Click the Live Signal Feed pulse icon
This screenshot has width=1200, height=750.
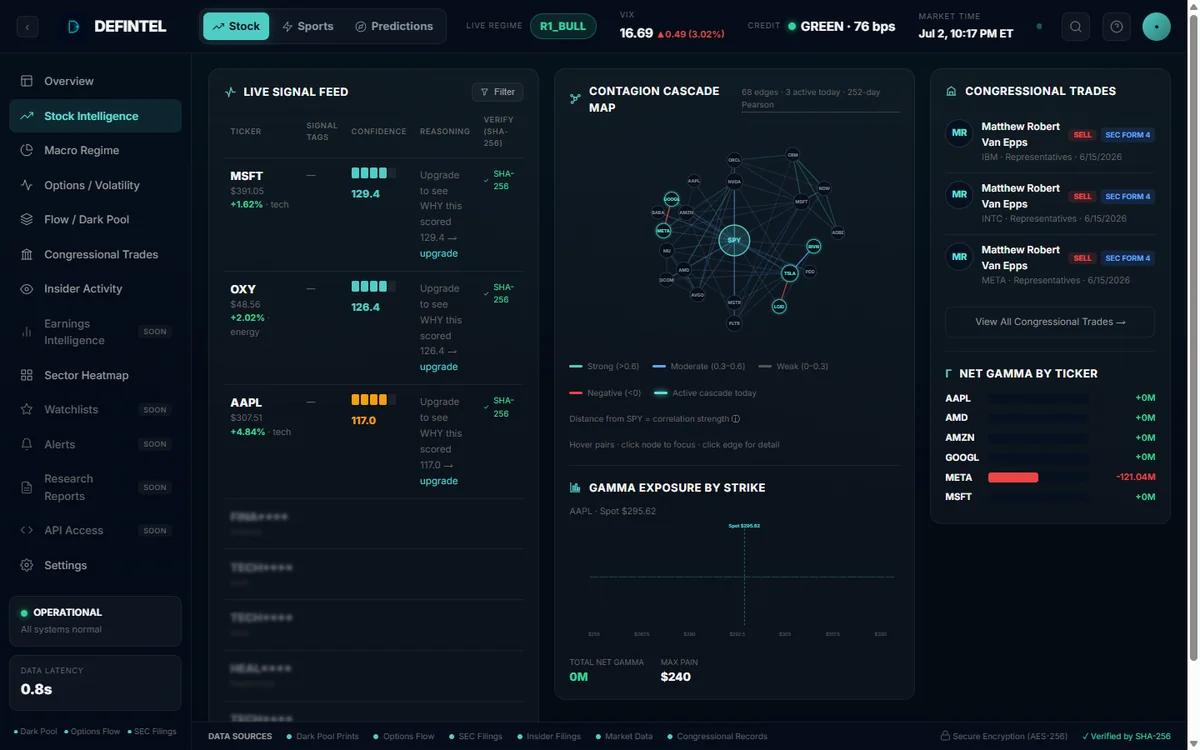click(x=231, y=92)
